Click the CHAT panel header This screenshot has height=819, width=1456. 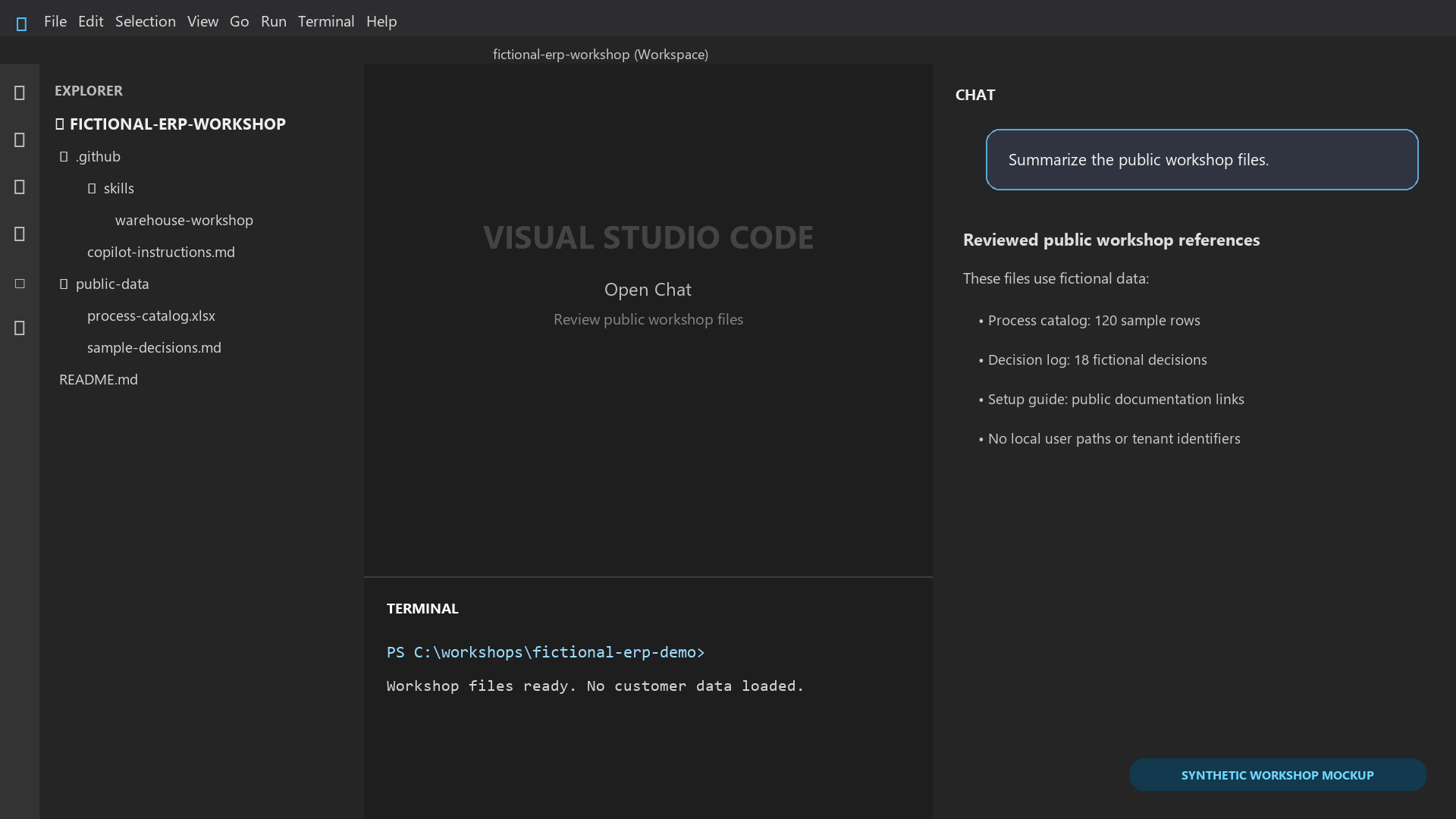pos(975,95)
